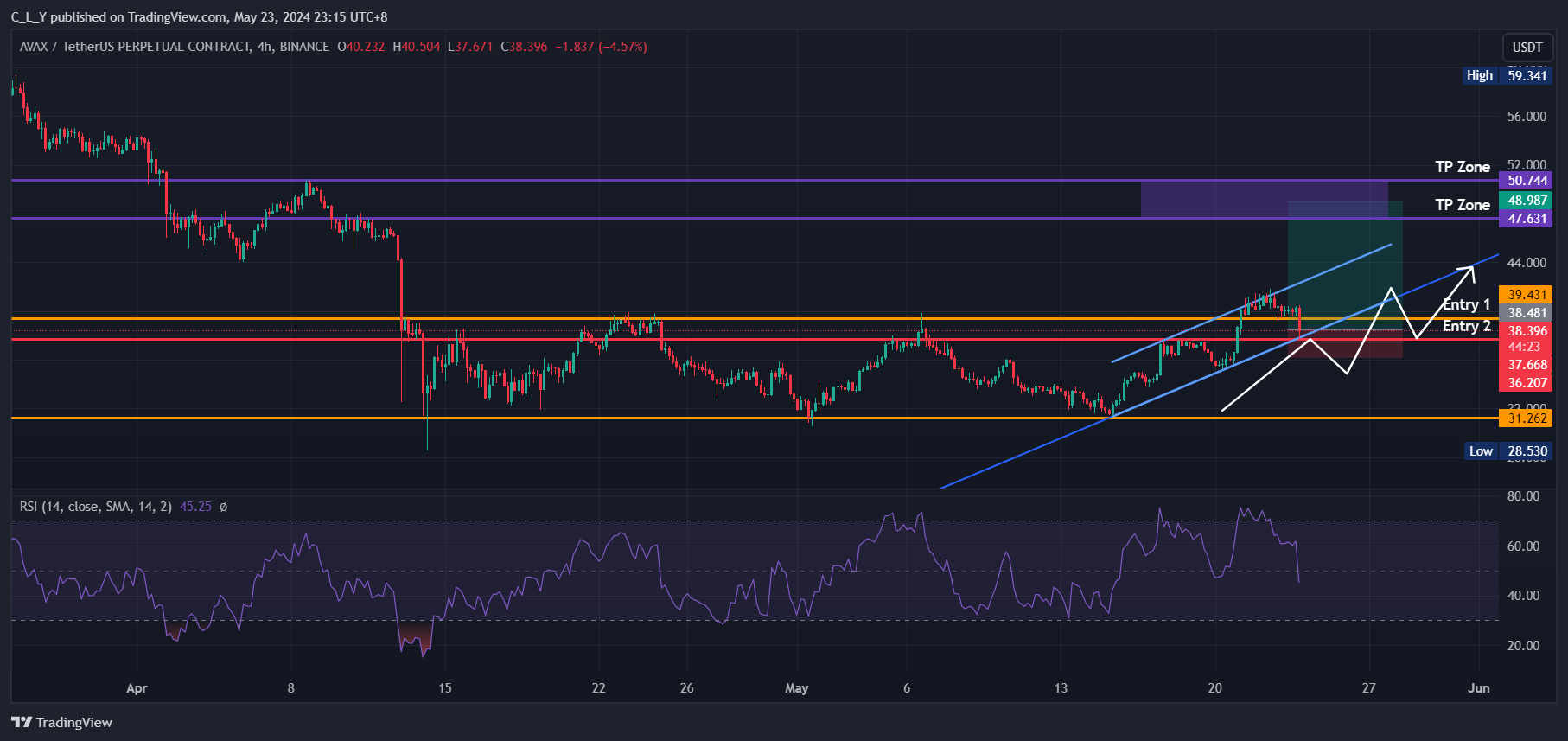
Task: Click the Jun date axis label
Action: point(1479,688)
